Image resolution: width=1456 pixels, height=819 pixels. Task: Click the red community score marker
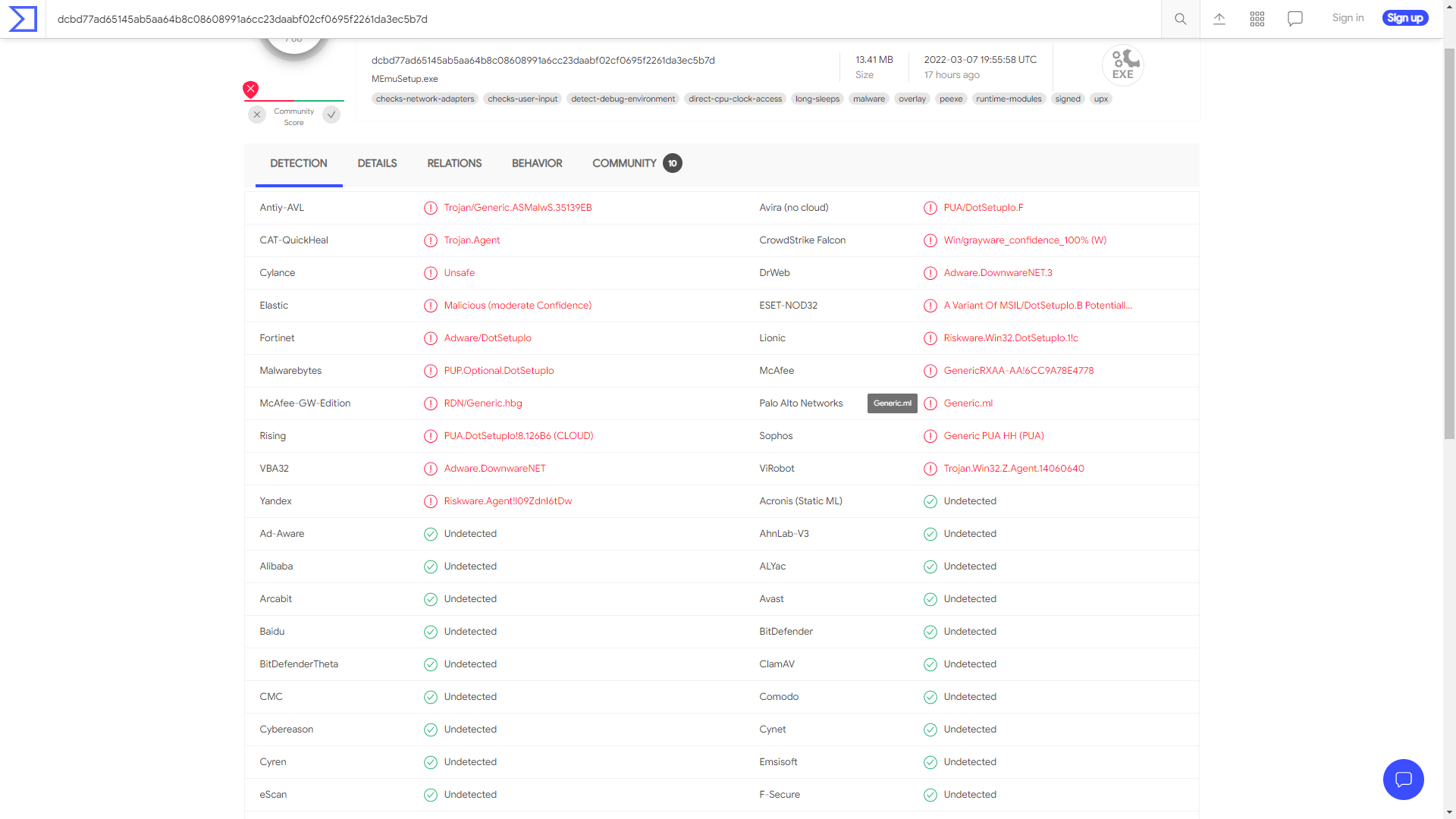point(250,89)
